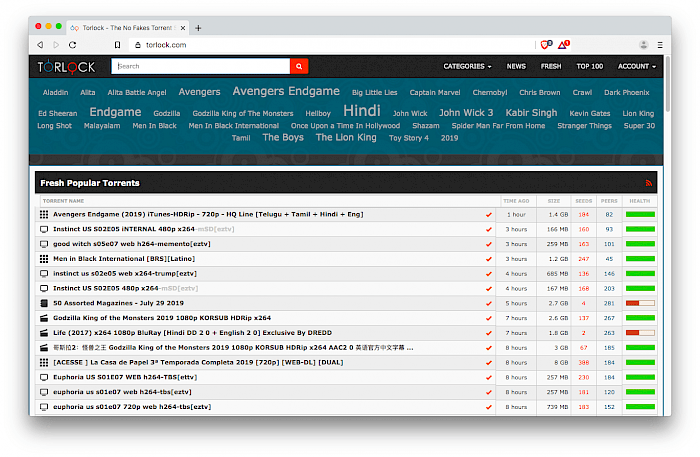Click the seeds value 388 for La Casa de Papel
This screenshot has height=457, width=700.
[x=583, y=362]
